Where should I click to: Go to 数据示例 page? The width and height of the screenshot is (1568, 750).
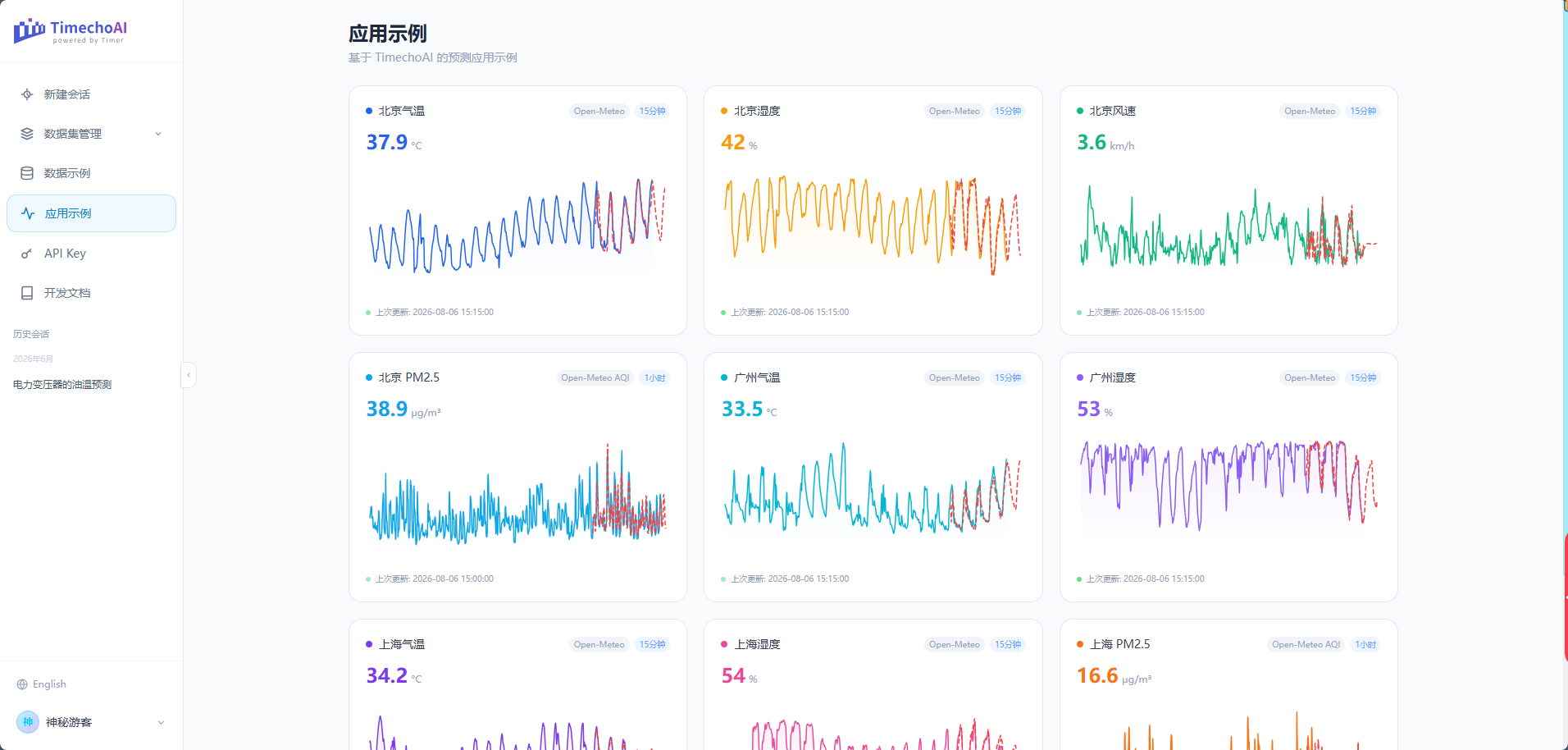point(91,173)
